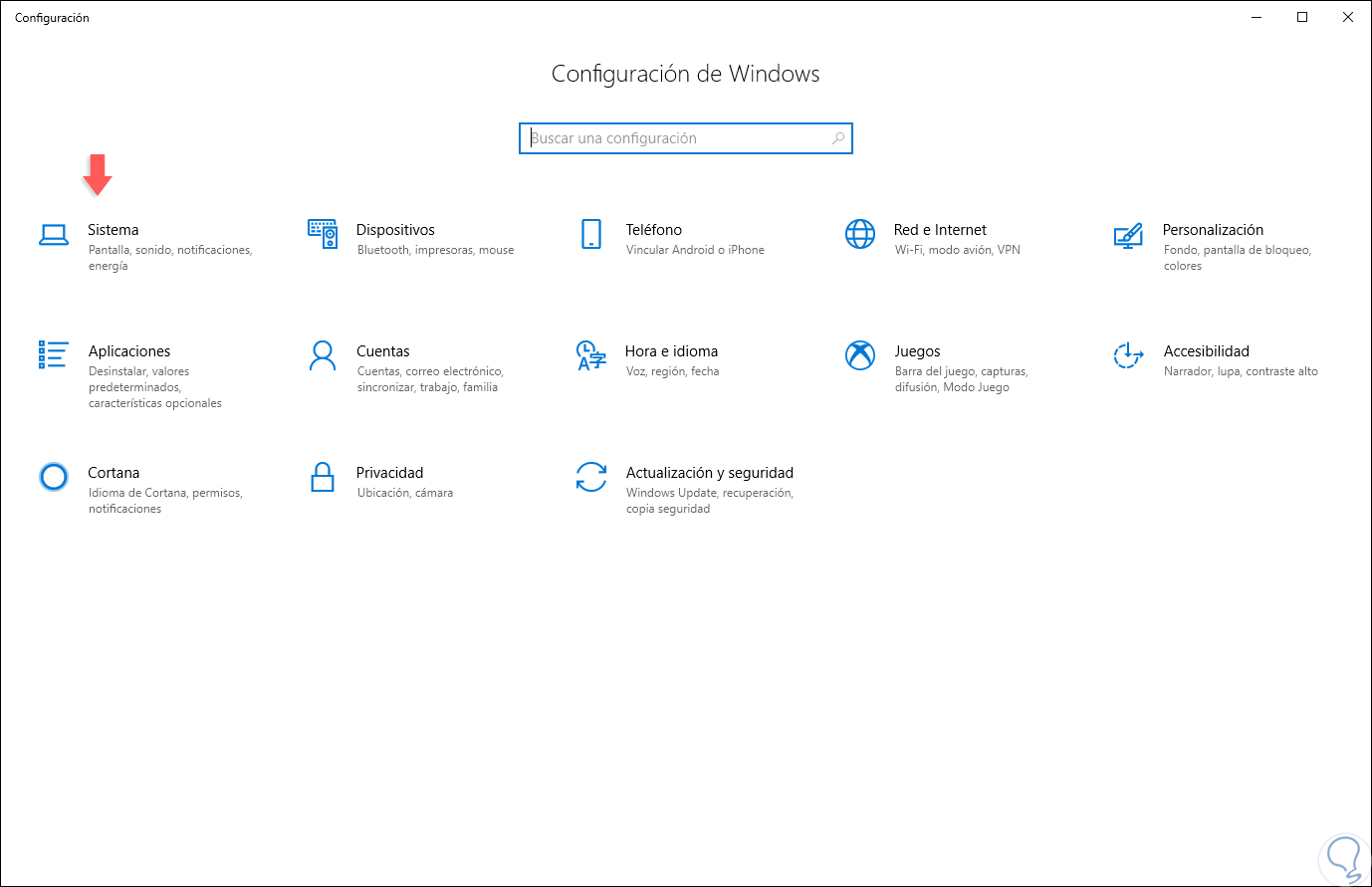Close the Configuración window
This screenshot has height=887, width=1372.
1348,17
